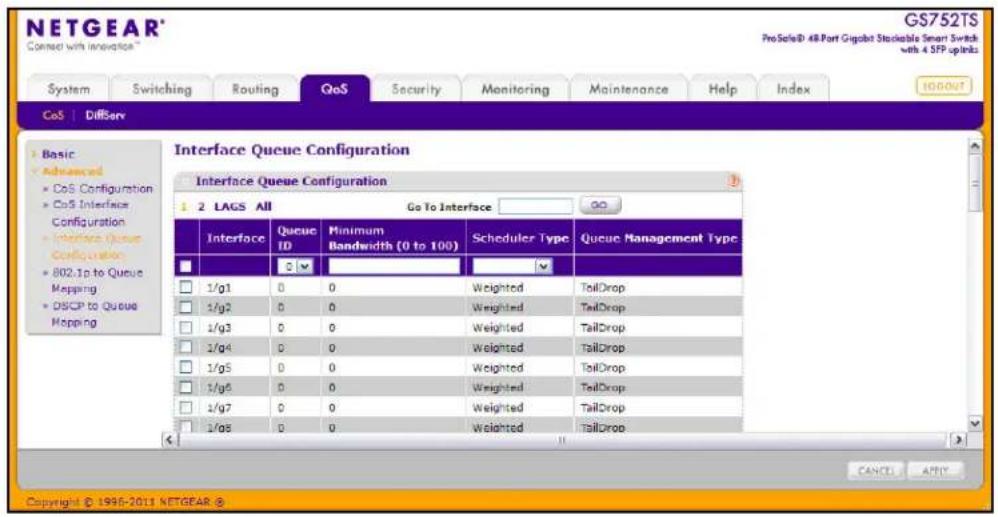Click the GO button
998x517 pixels.
click(600, 206)
